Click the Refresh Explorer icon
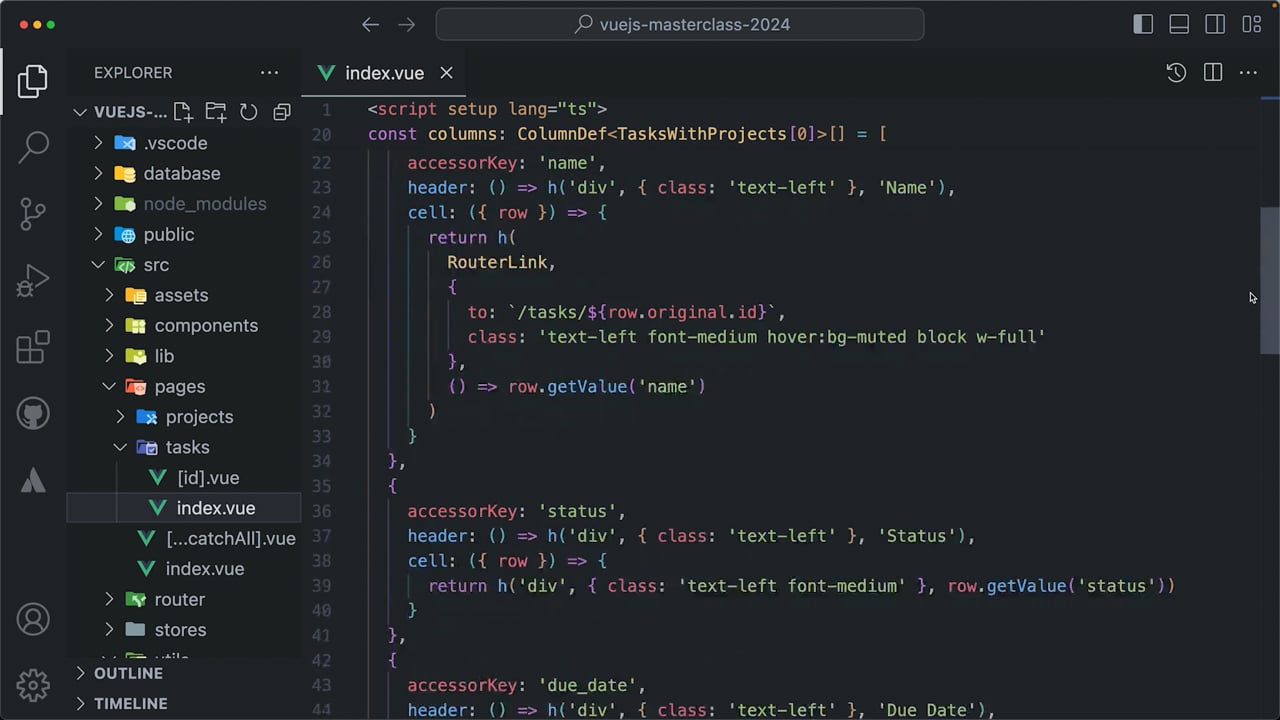 click(249, 112)
